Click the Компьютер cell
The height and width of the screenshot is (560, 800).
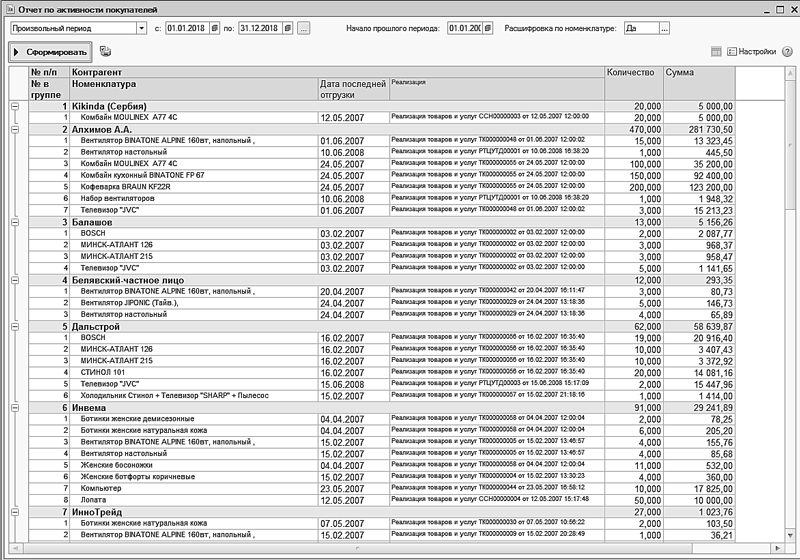tap(194, 489)
